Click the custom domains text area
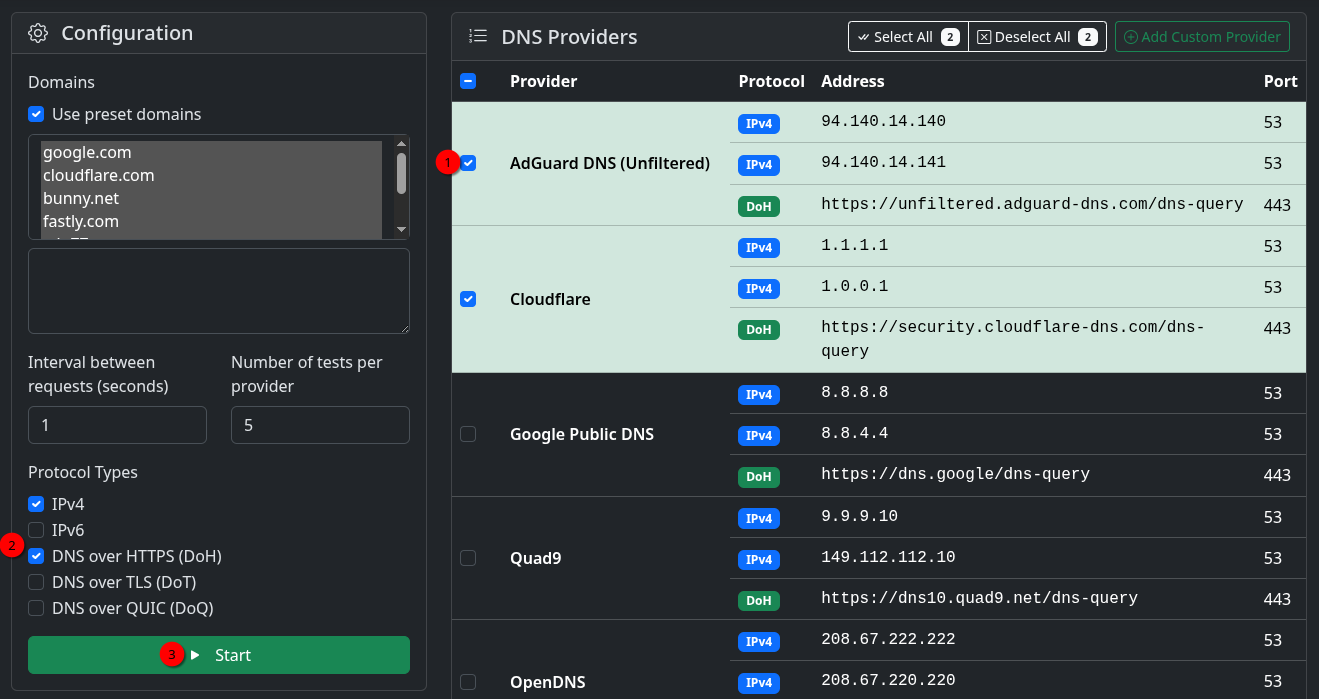The width and height of the screenshot is (1319, 699). point(219,291)
